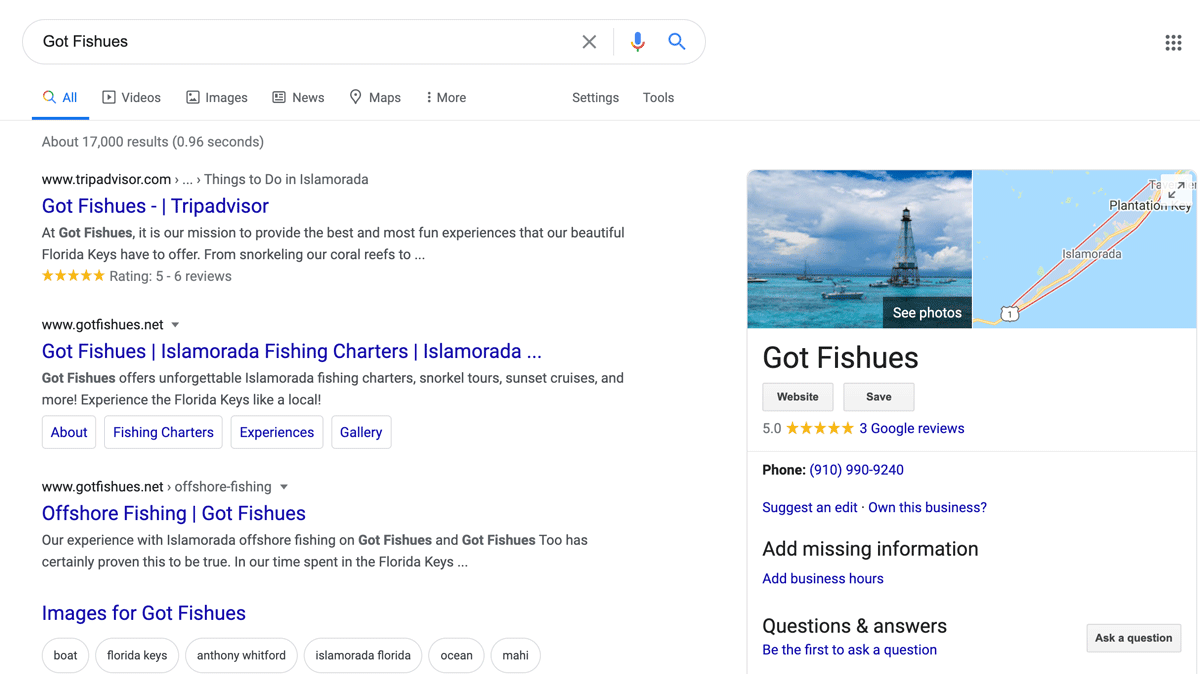Open search Settings
The image size is (1200, 674).
pyautogui.click(x=595, y=98)
